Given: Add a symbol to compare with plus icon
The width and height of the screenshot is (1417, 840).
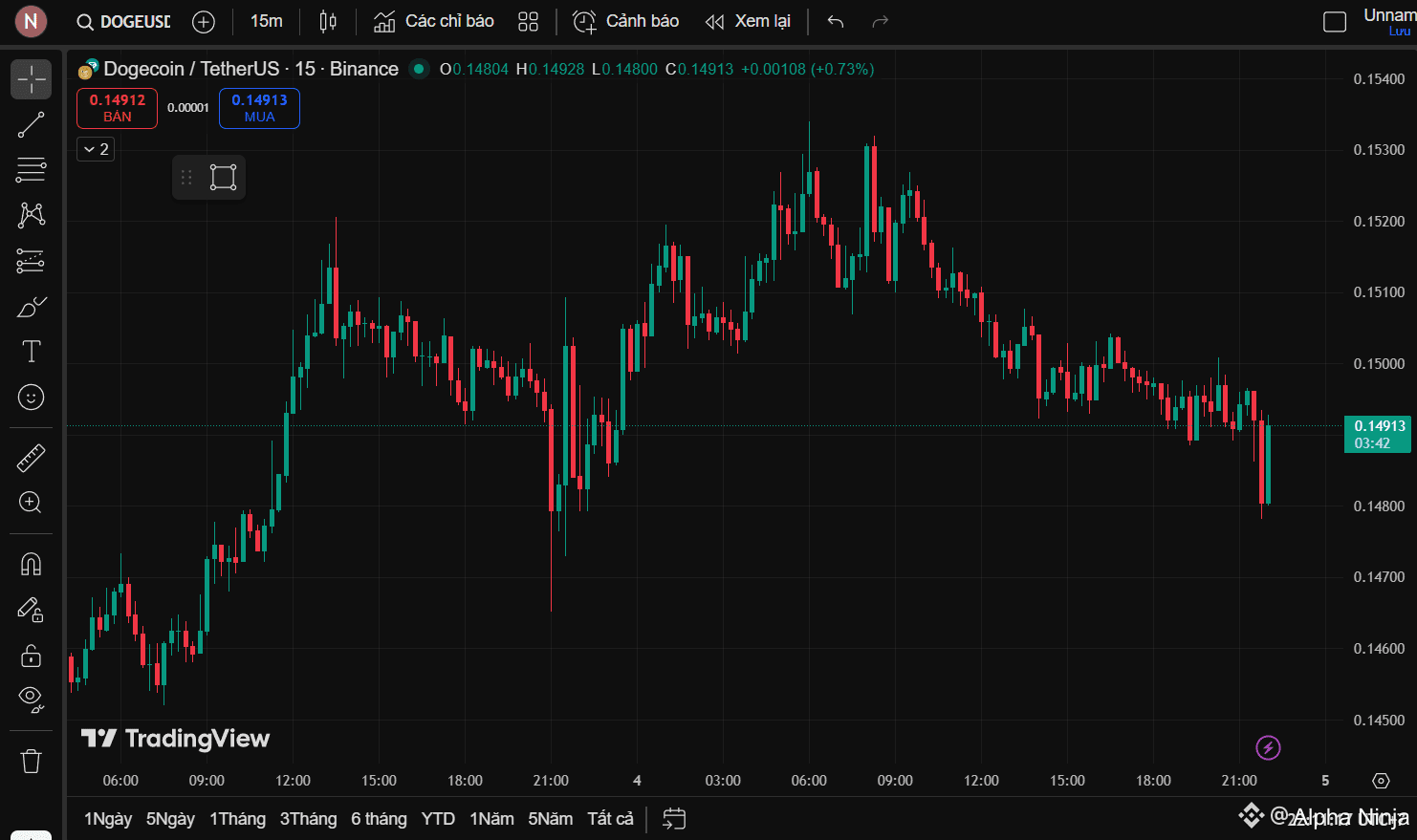Looking at the screenshot, I should click(204, 21).
